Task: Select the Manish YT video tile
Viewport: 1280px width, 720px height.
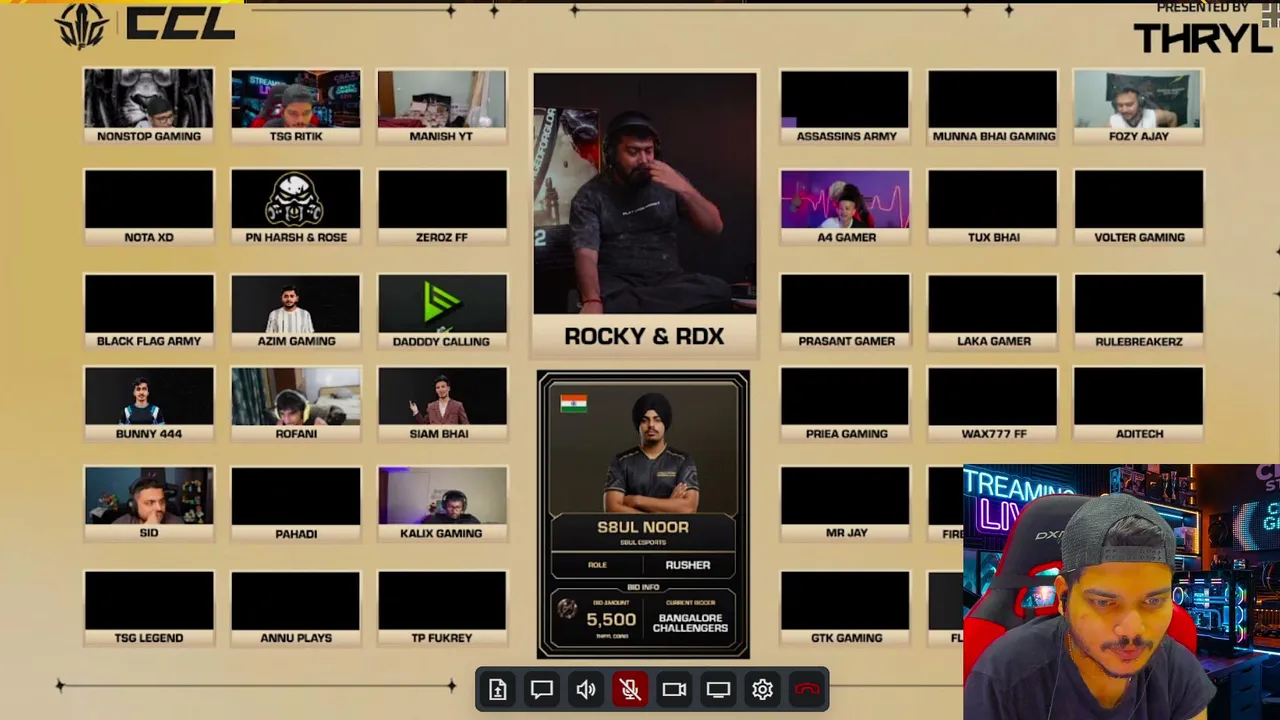Action: click(x=442, y=107)
